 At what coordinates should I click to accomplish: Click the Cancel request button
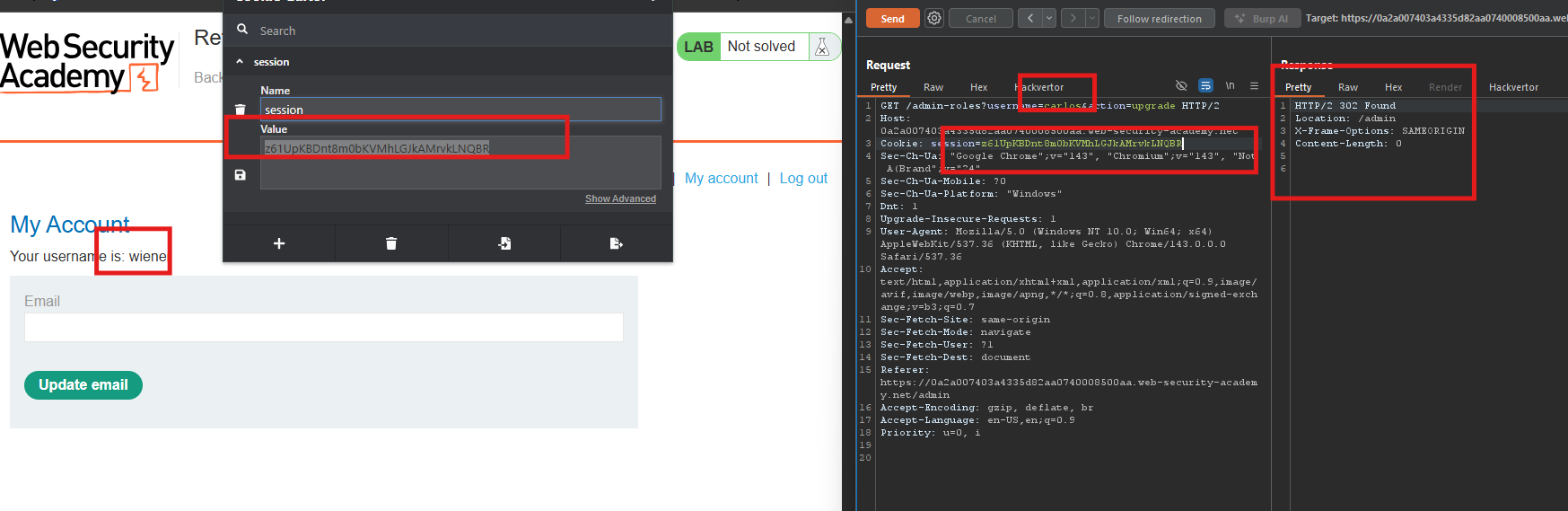click(981, 19)
